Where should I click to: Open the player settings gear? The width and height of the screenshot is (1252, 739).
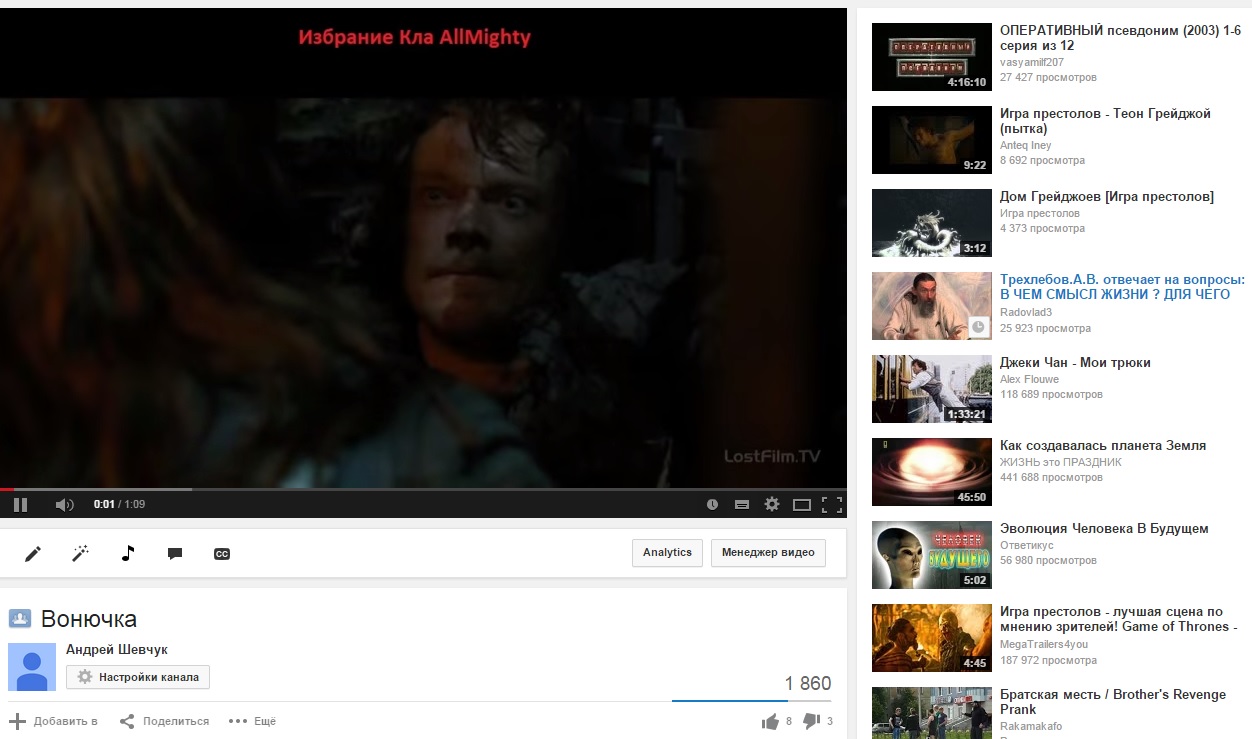772,504
